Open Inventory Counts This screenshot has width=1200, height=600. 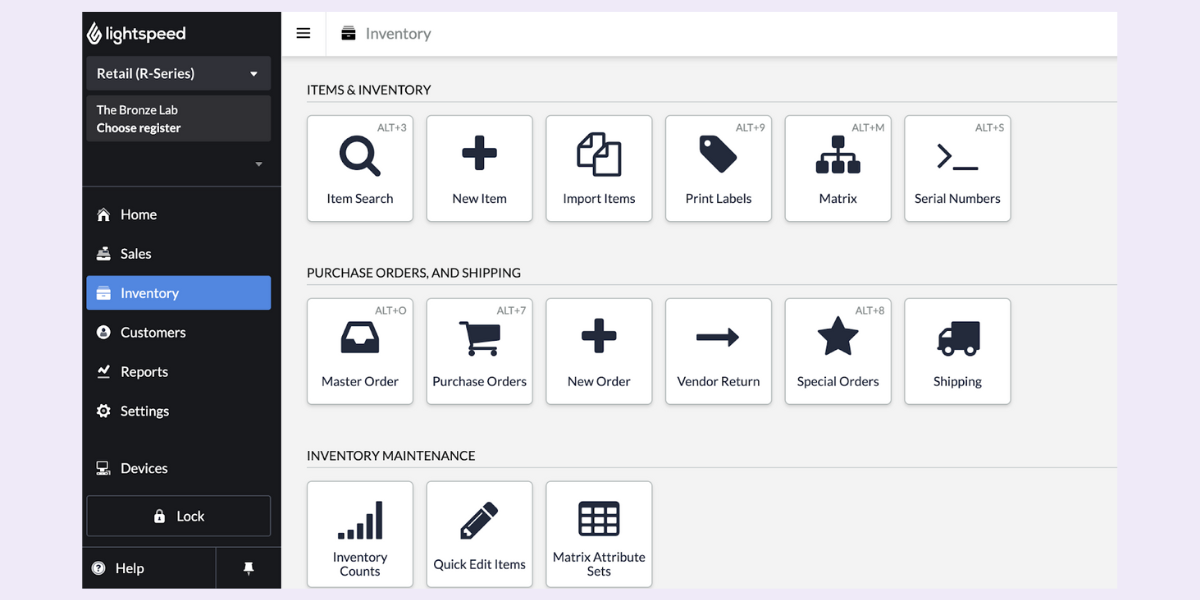click(360, 534)
